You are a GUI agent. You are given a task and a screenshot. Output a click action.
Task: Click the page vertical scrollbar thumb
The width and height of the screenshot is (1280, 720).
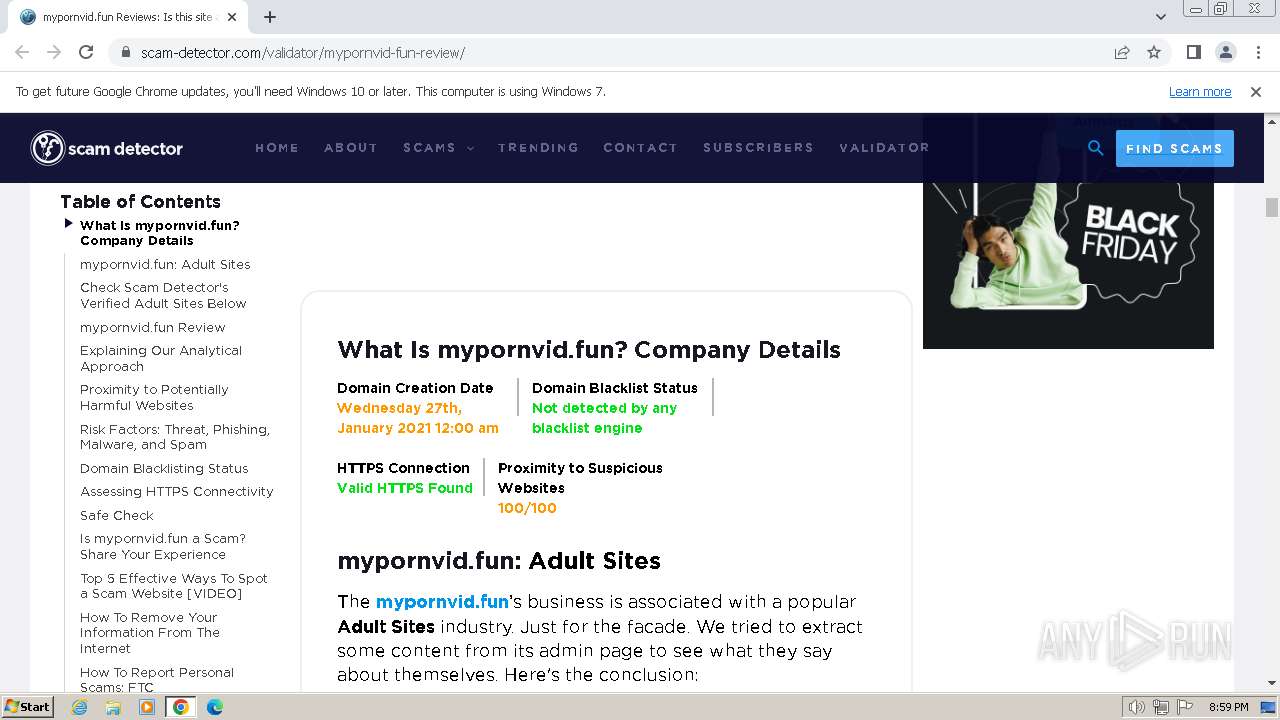pyautogui.click(x=1272, y=208)
